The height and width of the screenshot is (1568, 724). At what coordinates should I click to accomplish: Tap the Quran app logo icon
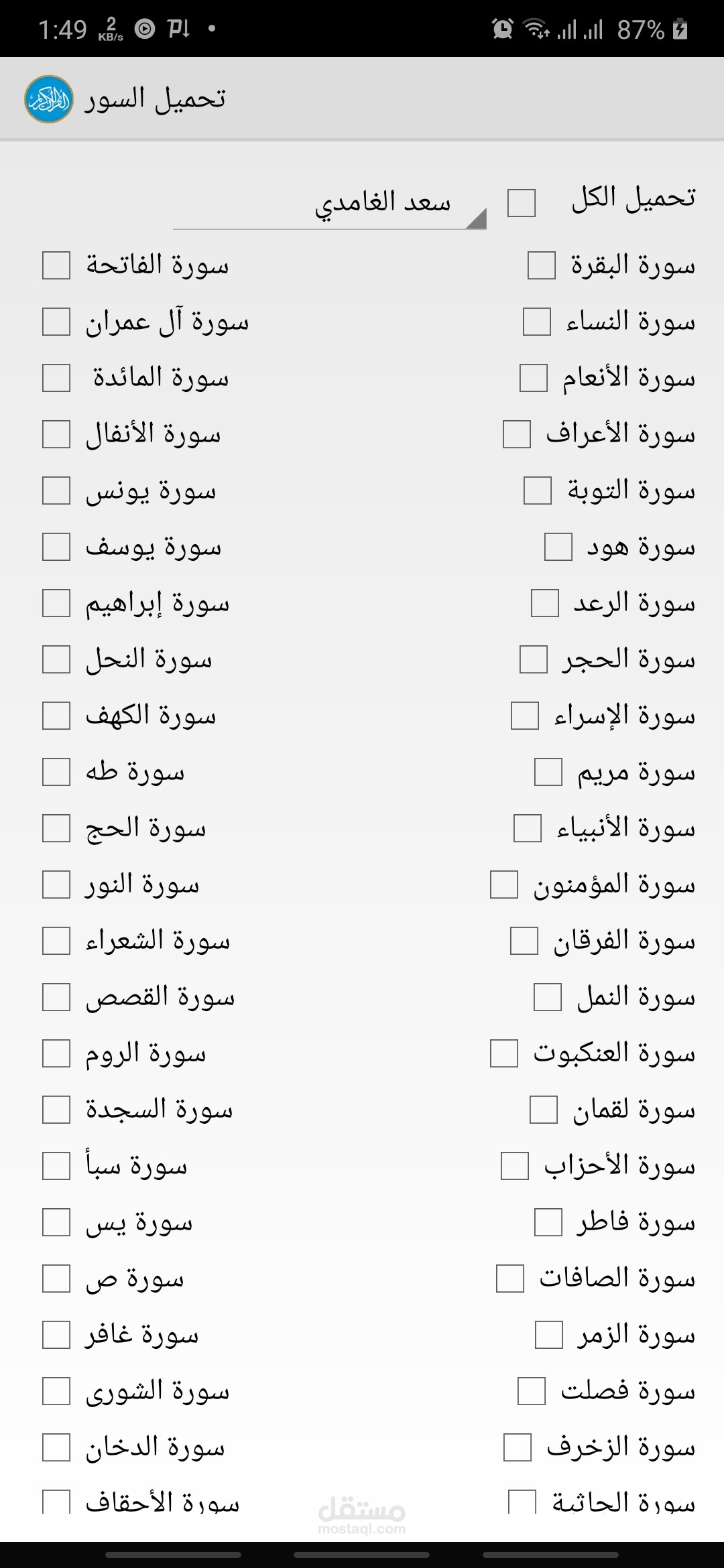click(x=49, y=99)
